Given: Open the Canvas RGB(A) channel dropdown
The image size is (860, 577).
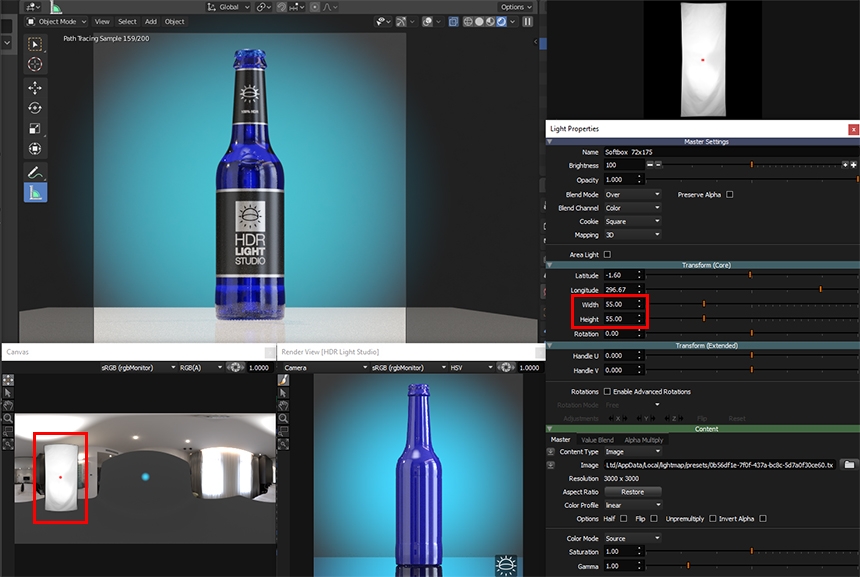Looking at the screenshot, I should click(200, 367).
